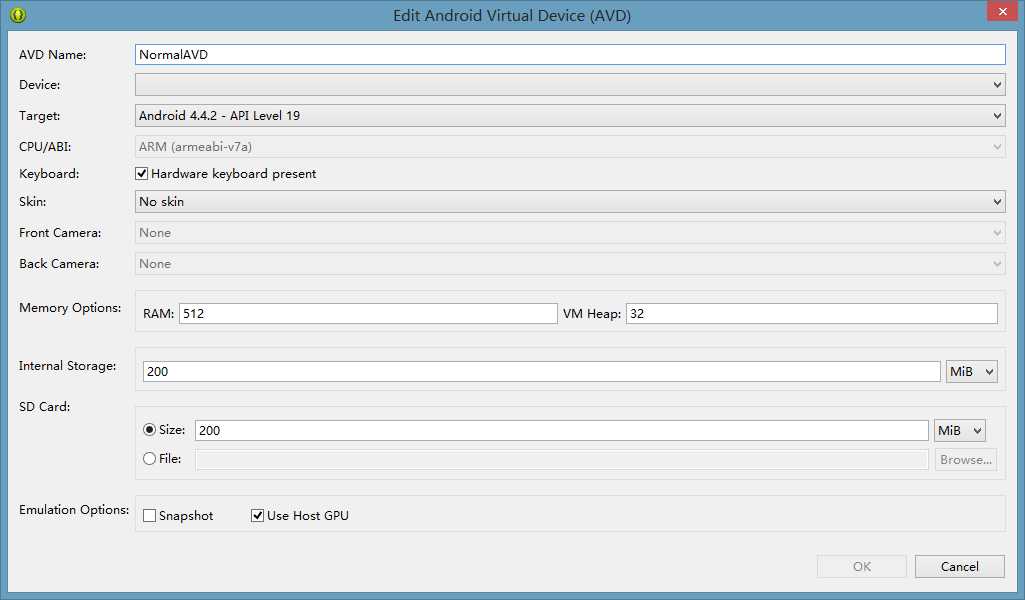Viewport: 1025px width, 600px height.
Task: Click the RAM input field
Action: click(x=368, y=314)
